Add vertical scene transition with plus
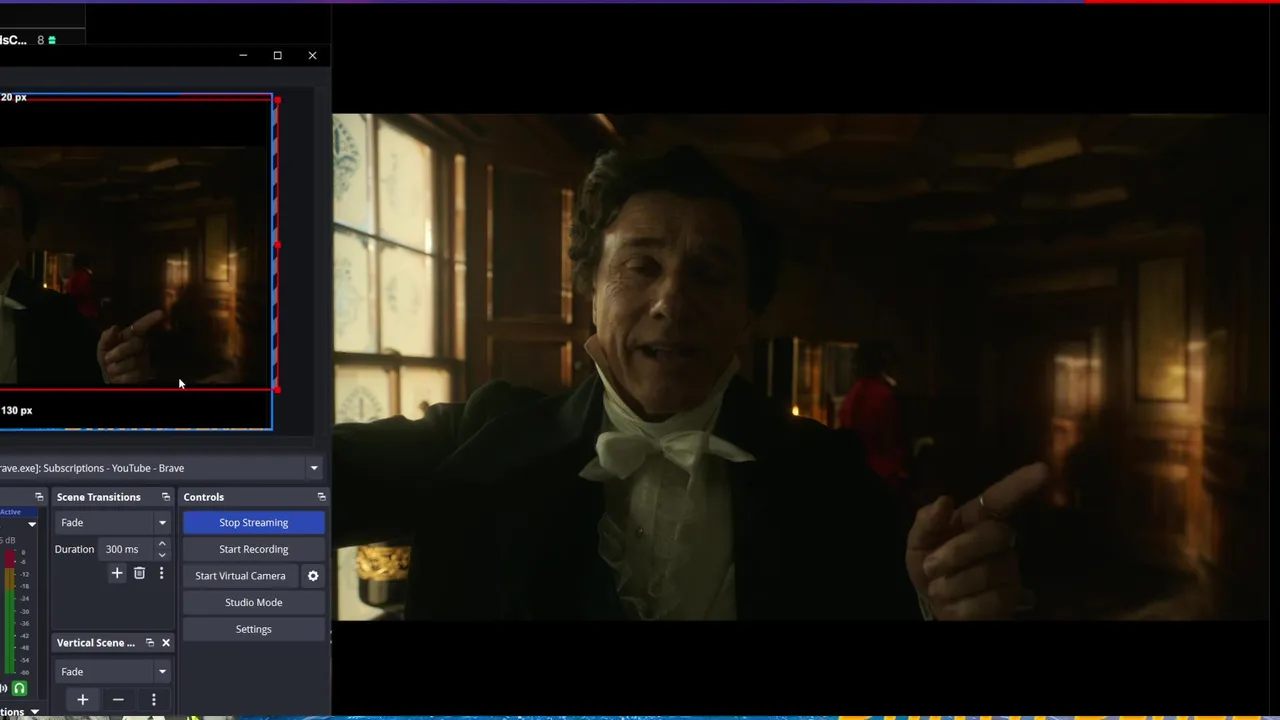The image size is (1280, 720). (83, 700)
